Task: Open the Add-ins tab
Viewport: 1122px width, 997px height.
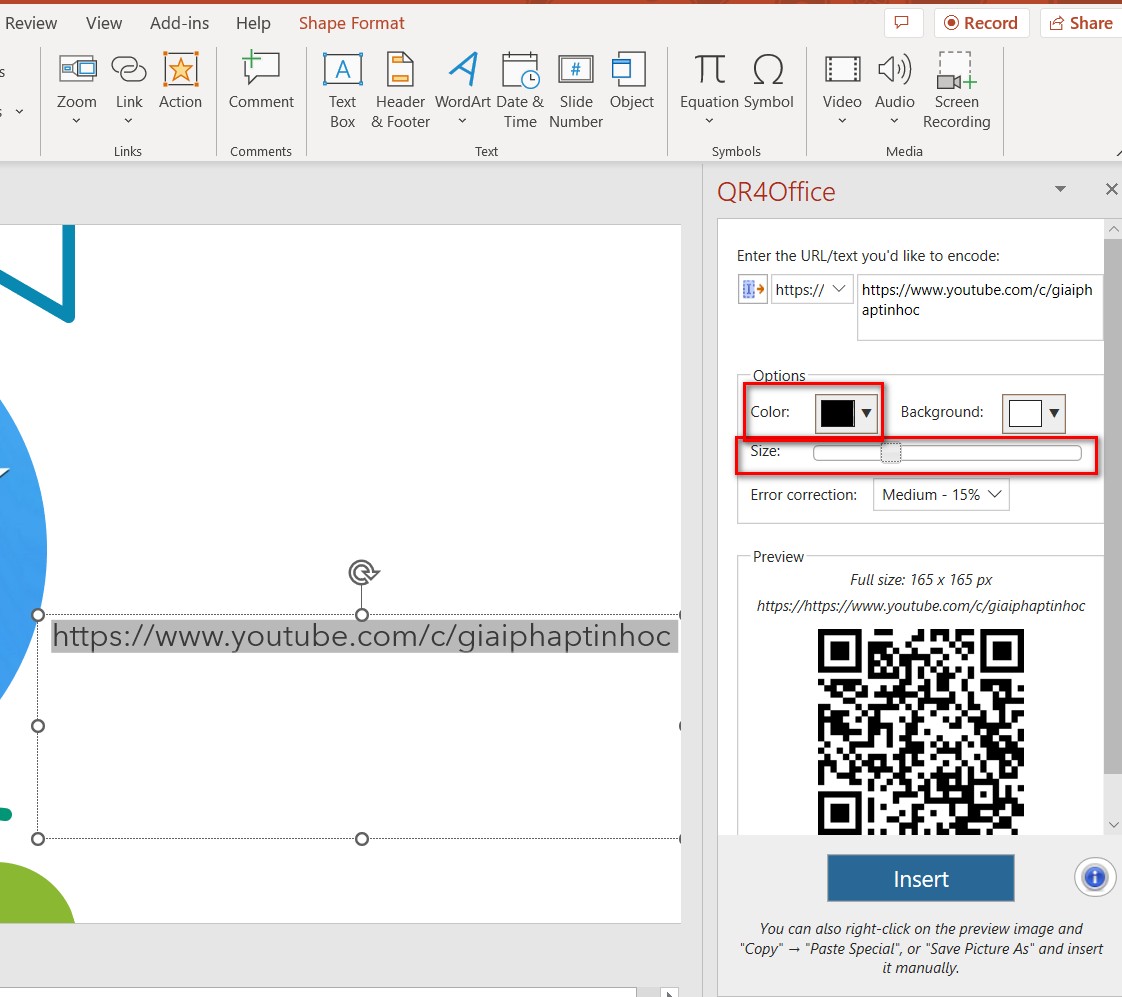Action: tap(180, 23)
